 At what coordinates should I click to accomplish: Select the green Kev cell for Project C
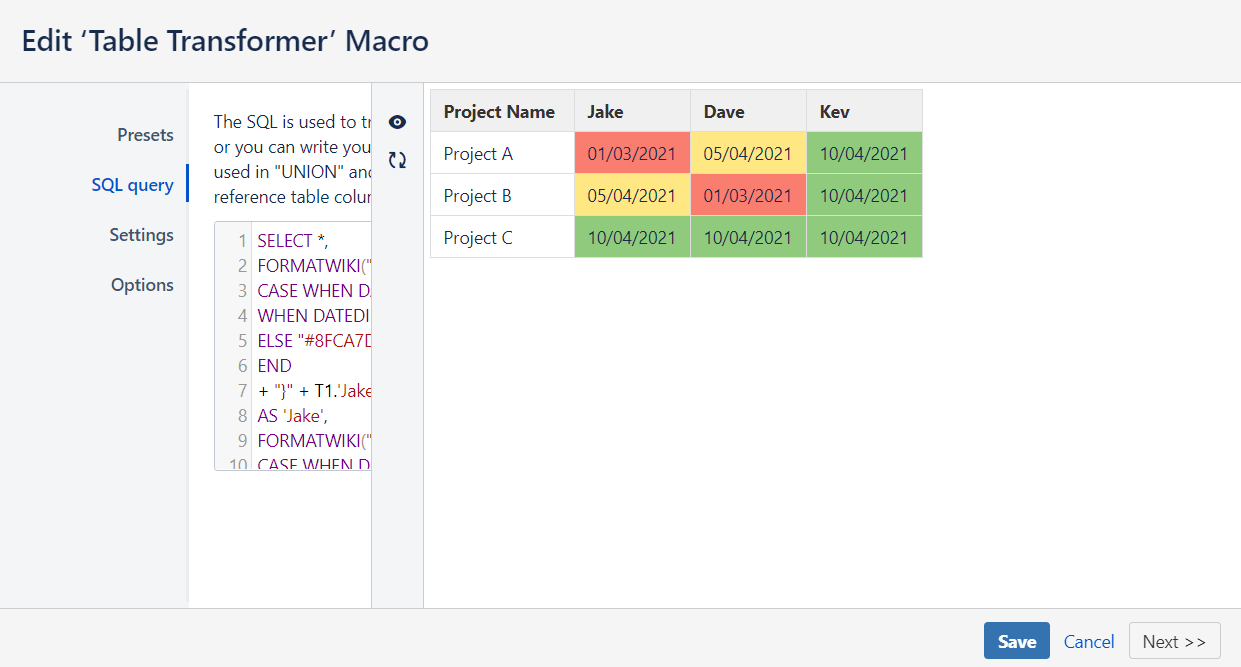click(864, 237)
